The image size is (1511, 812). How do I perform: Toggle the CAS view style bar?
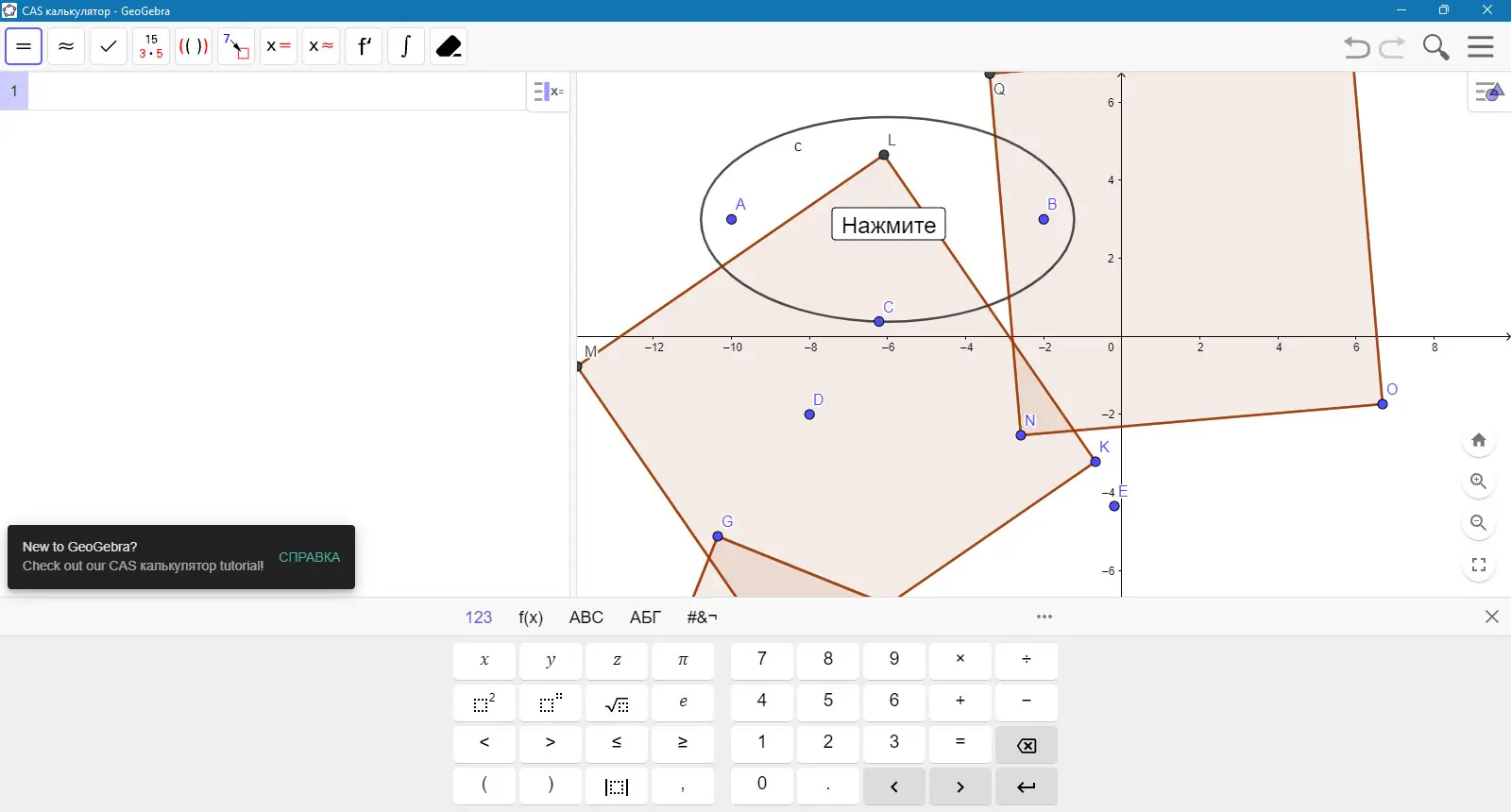(549, 92)
